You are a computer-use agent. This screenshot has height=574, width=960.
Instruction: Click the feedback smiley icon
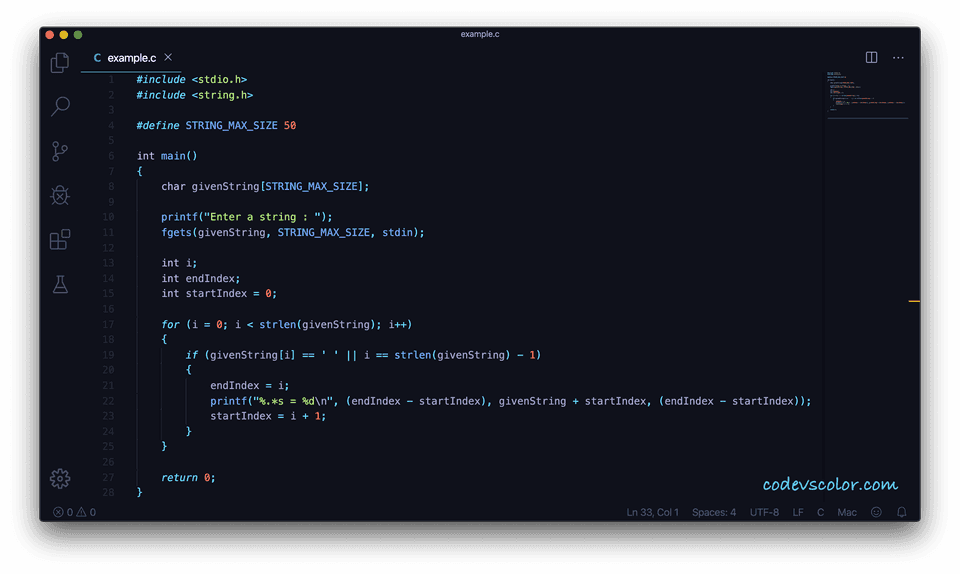point(876,512)
